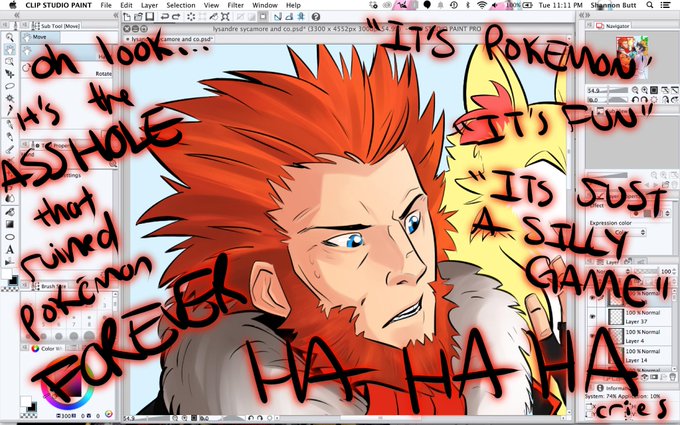This screenshot has height=425, width=680.
Task: Collapse the right panel dock chevron
Action: tap(588, 15)
